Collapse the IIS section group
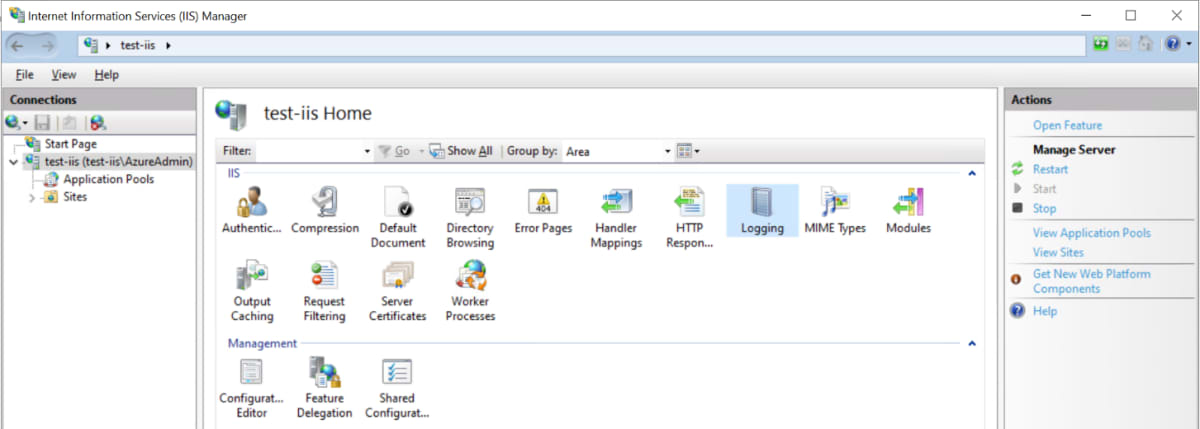1200x429 pixels. coord(971,174)
